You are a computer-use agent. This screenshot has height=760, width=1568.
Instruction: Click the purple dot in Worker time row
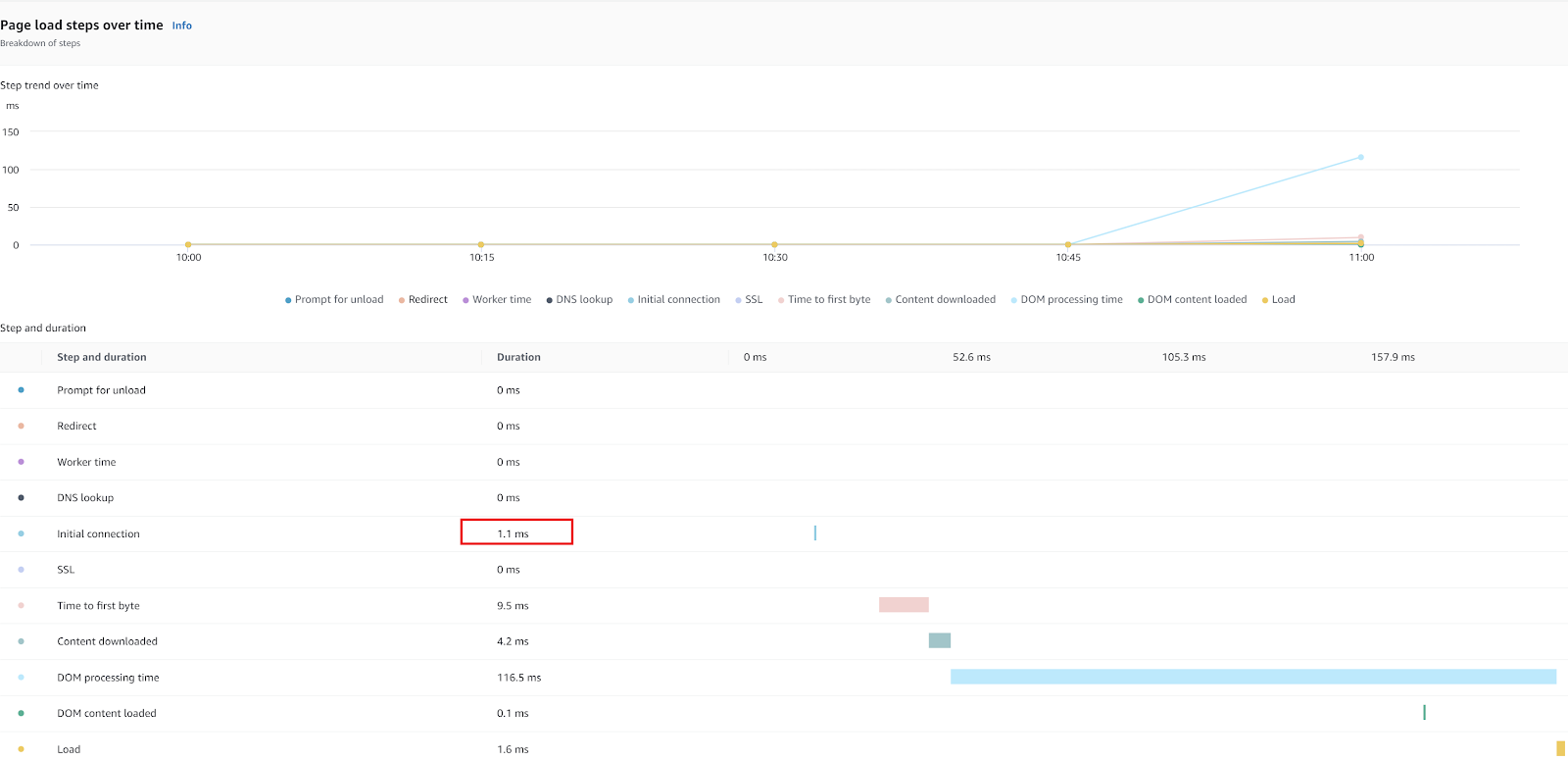(x=21, y=462)
